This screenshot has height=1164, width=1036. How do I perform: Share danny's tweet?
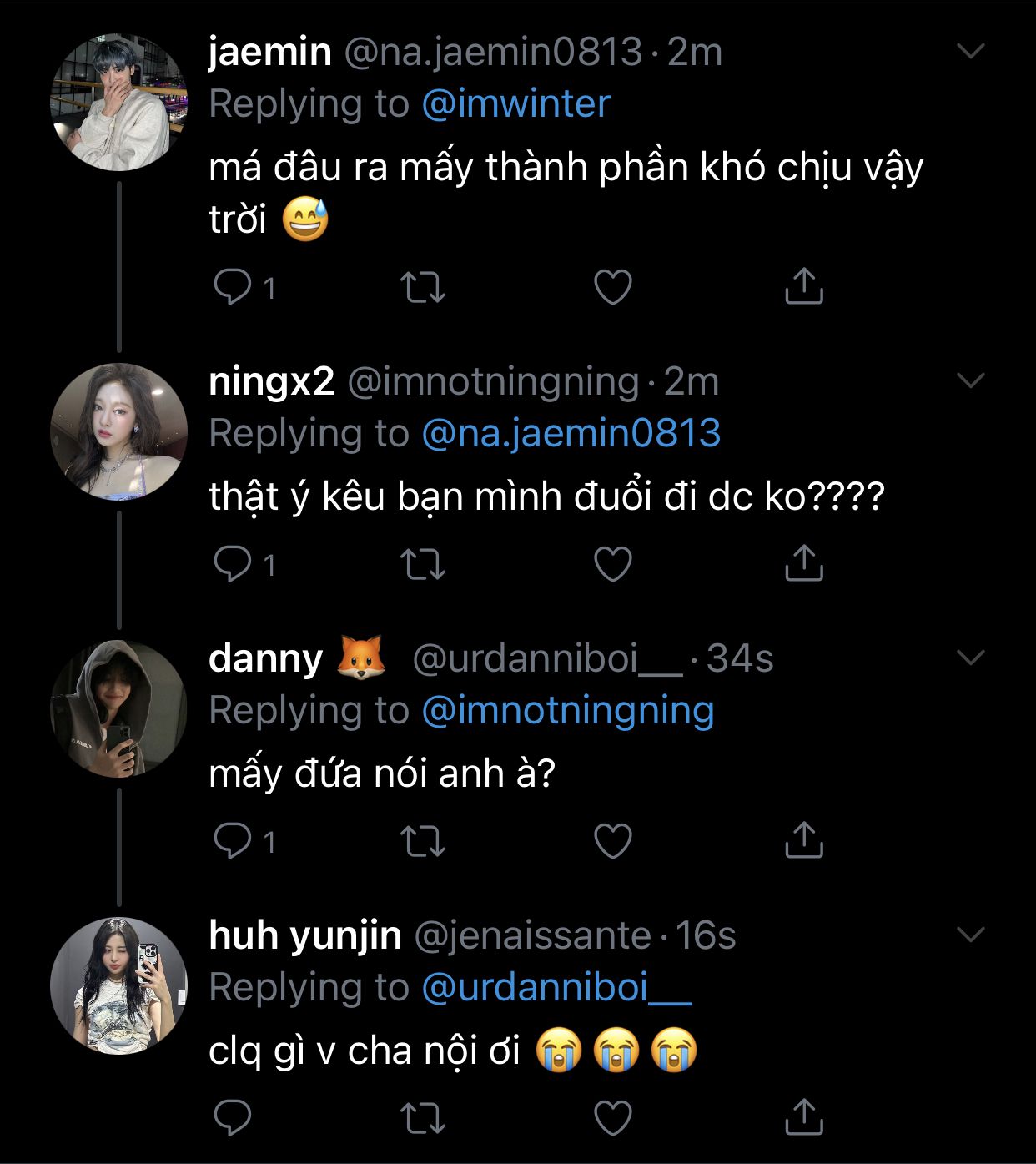tap(803, 840)
